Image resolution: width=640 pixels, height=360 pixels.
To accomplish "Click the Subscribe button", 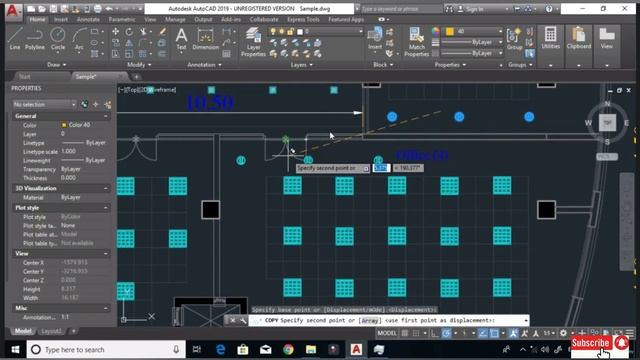I will [590, 343].
